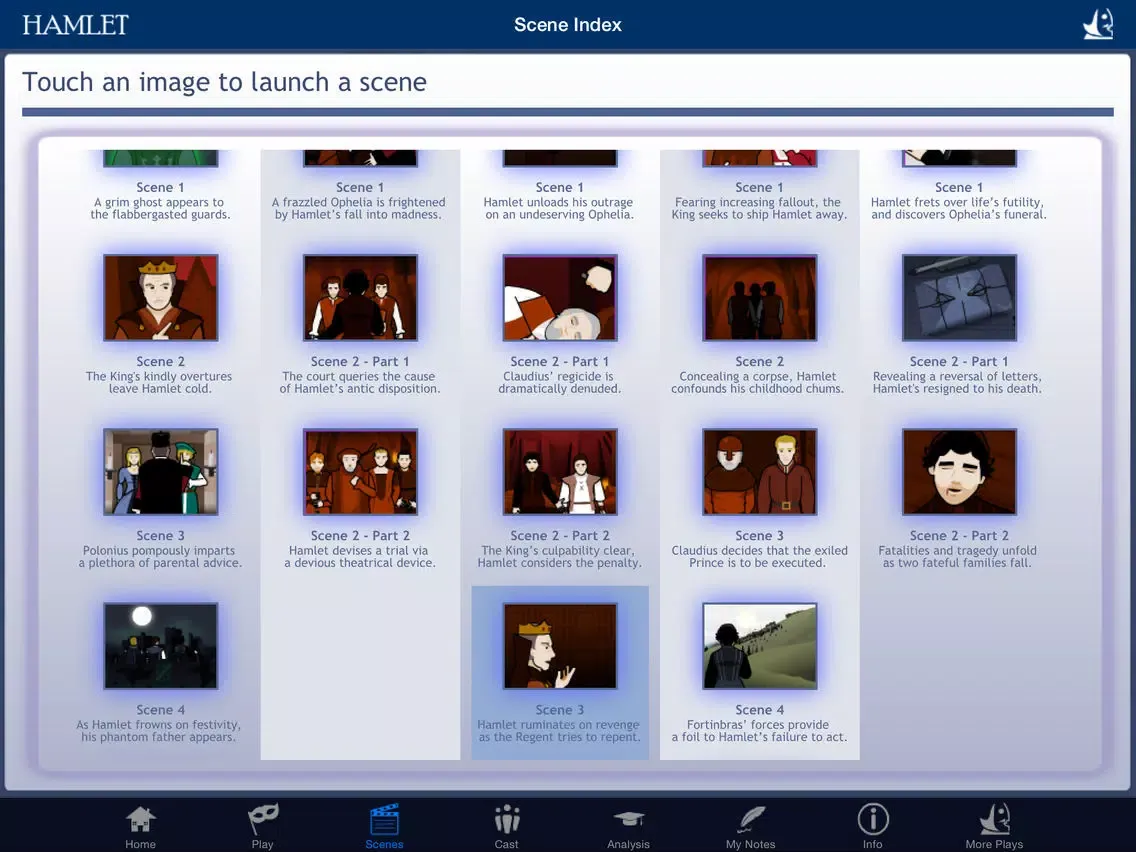Viewport: 1136px width, 852px height.
Task: Launch Claudius' regicide denuded thumbnail
Action: [560, 298]
